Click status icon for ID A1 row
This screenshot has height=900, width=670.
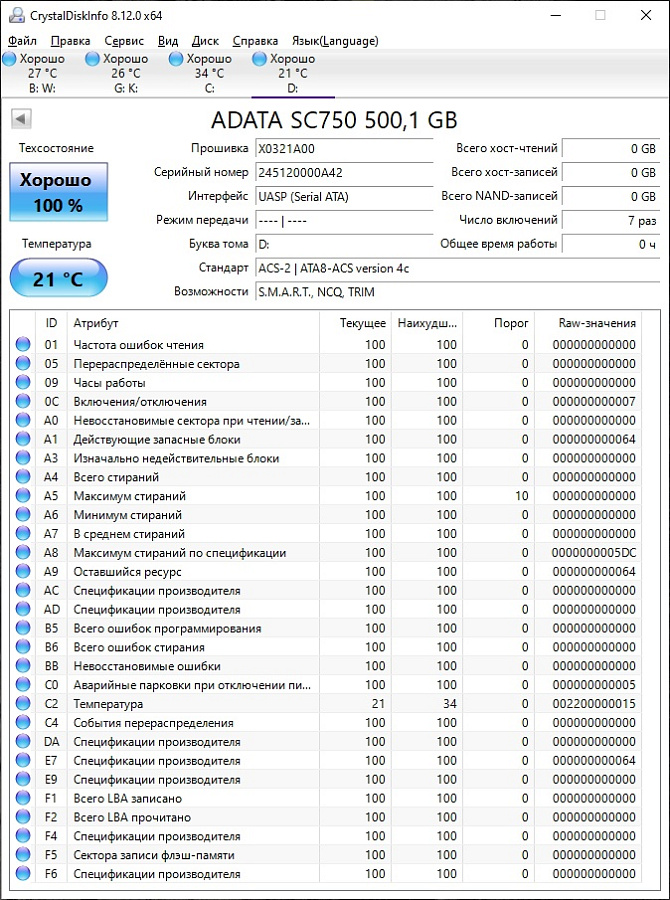pos(23,439)
